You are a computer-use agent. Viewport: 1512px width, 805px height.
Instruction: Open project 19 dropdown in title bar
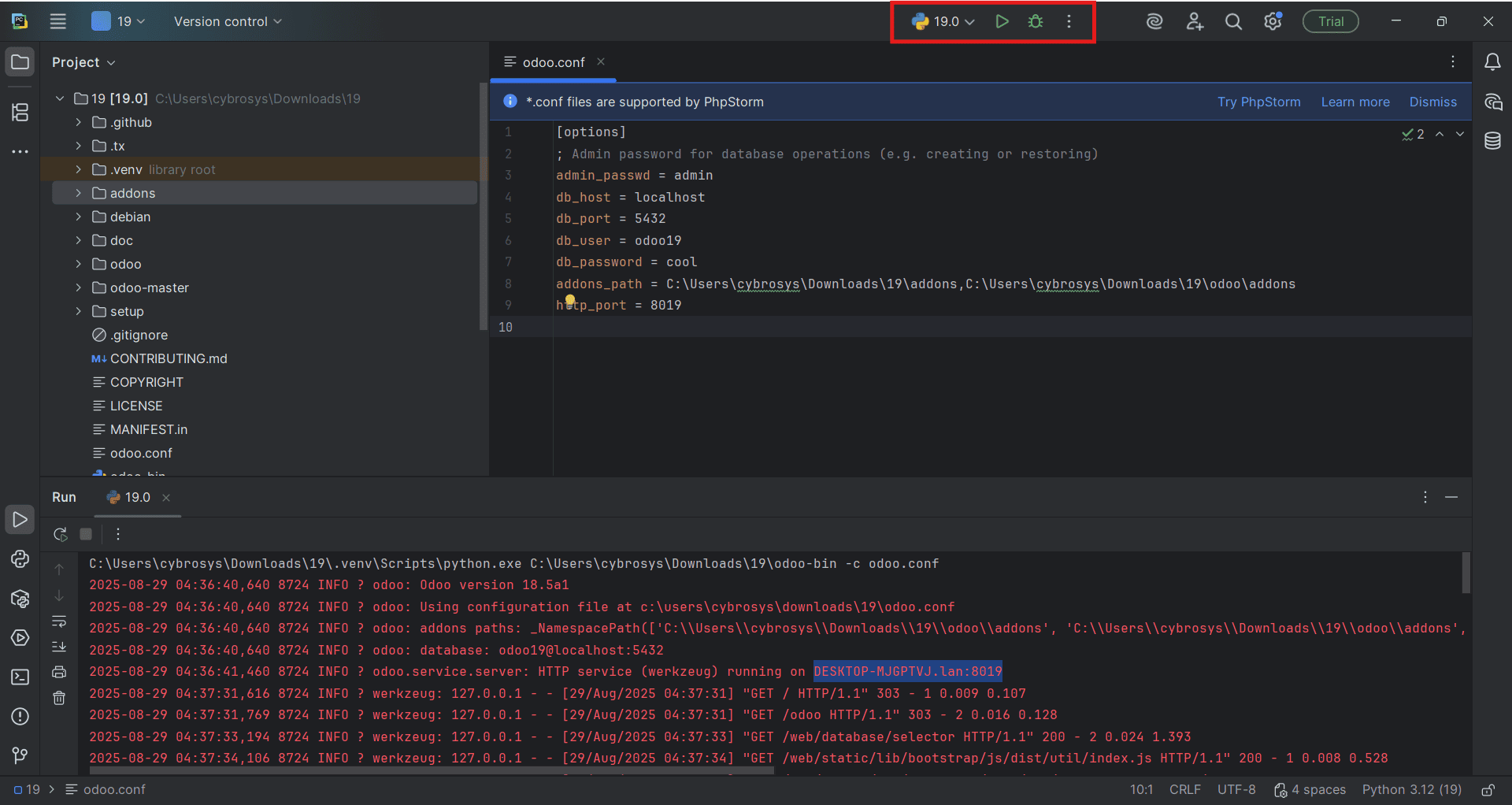tap(118, 21)
